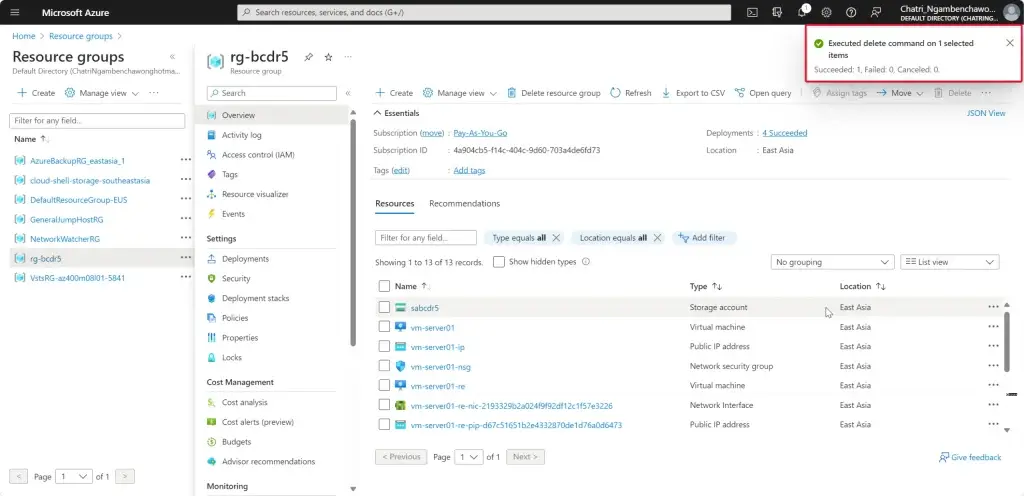Screen dimensions: 1024x496
Task: Open the Move dropdown
Action: [x=900, y=93]
